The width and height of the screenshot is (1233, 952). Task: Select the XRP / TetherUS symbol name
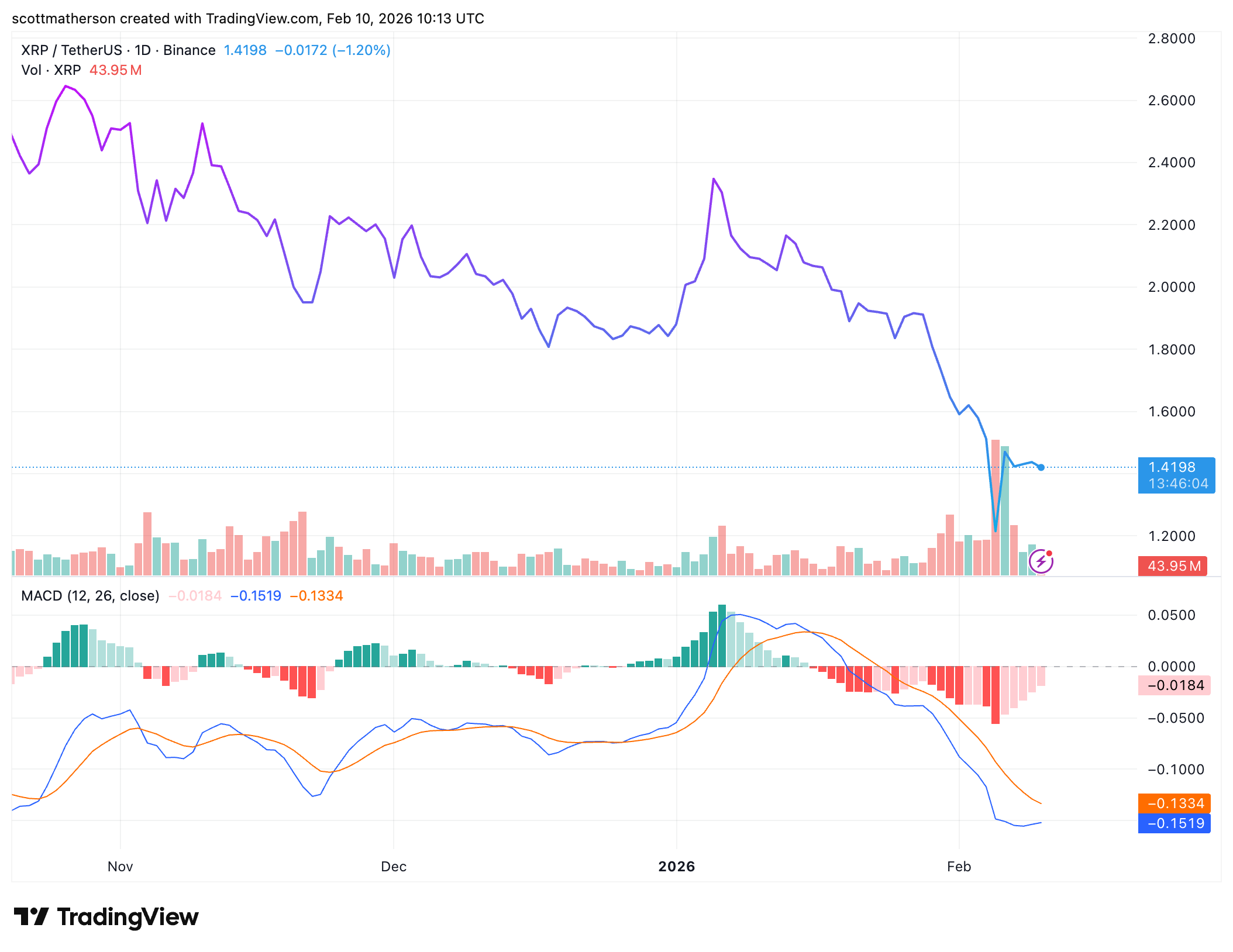pyautogui.click(x=70, y=50)
